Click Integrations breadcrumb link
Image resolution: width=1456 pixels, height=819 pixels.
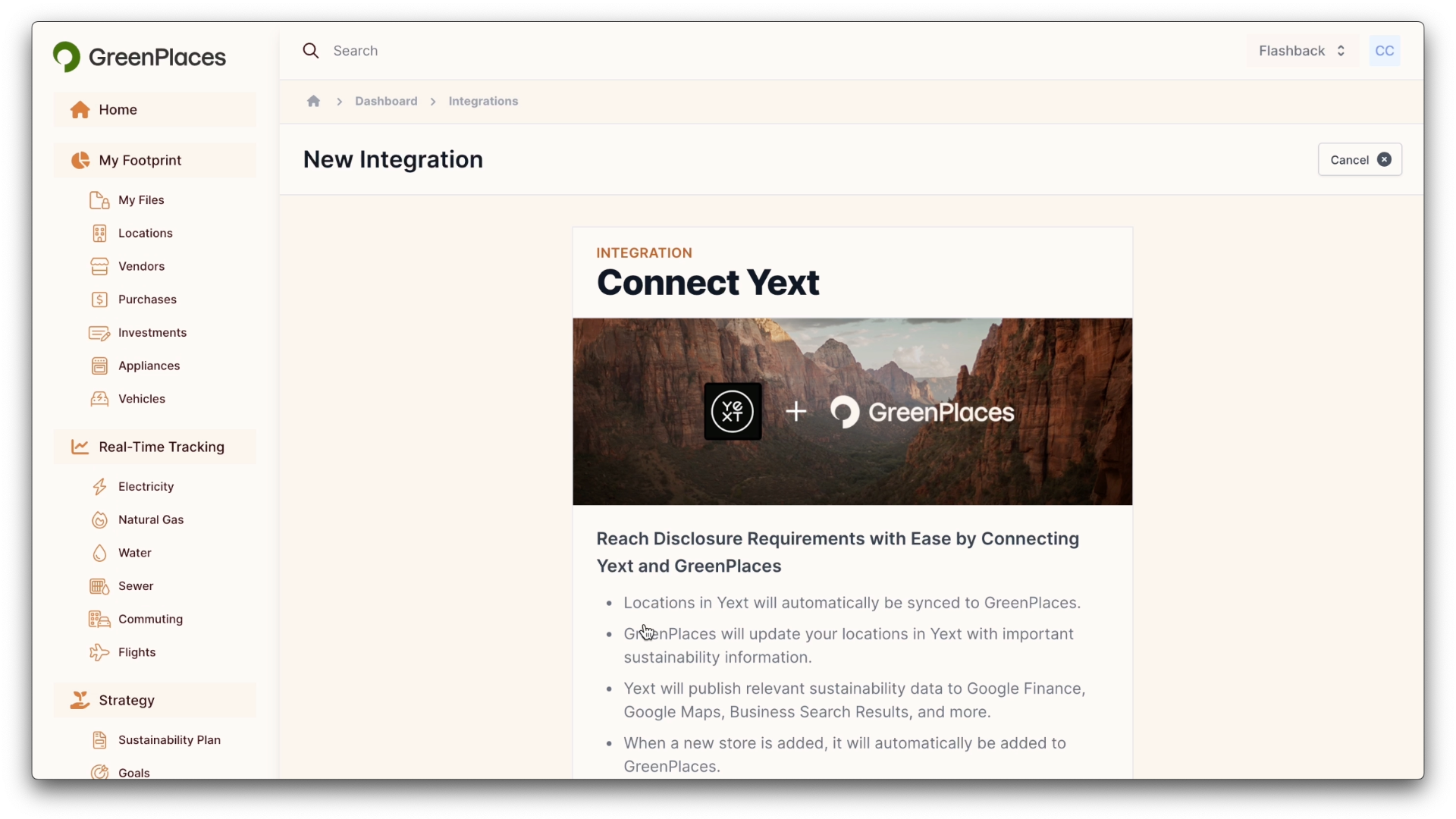[x=483, y=102]
